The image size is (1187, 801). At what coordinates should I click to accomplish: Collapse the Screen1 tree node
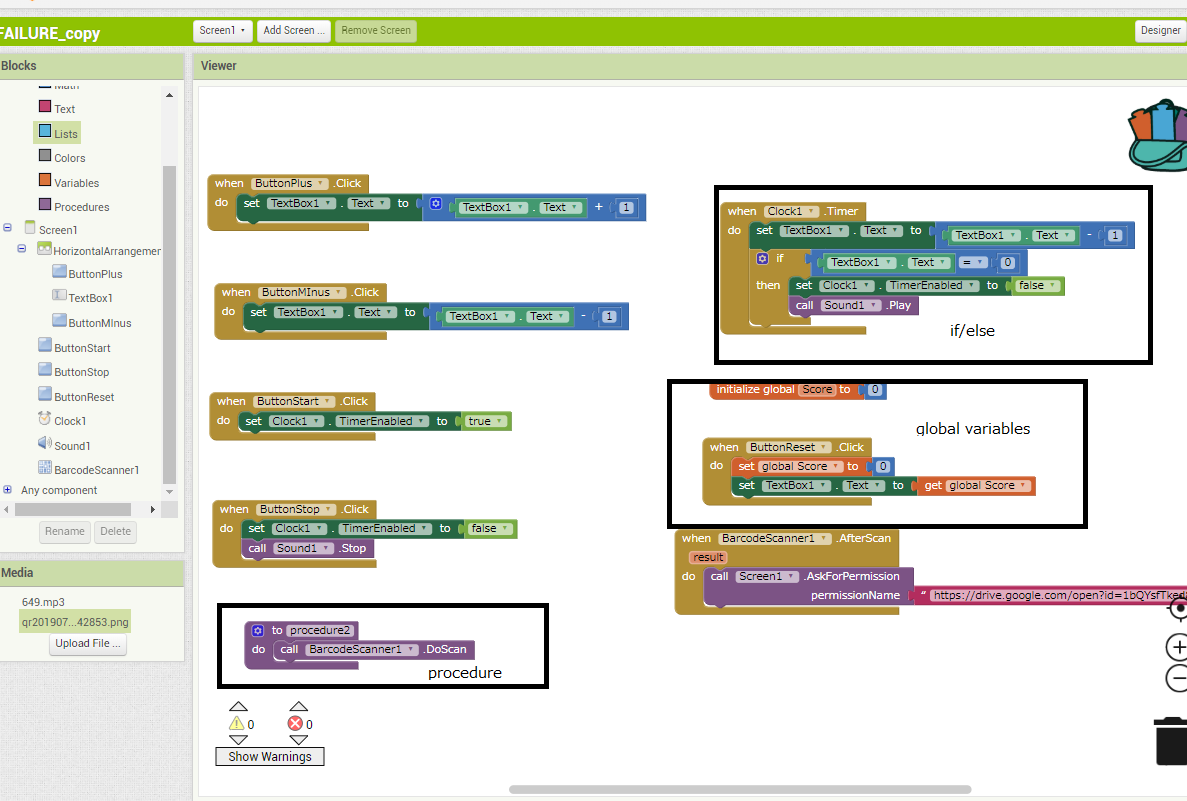tap(8, 229)
